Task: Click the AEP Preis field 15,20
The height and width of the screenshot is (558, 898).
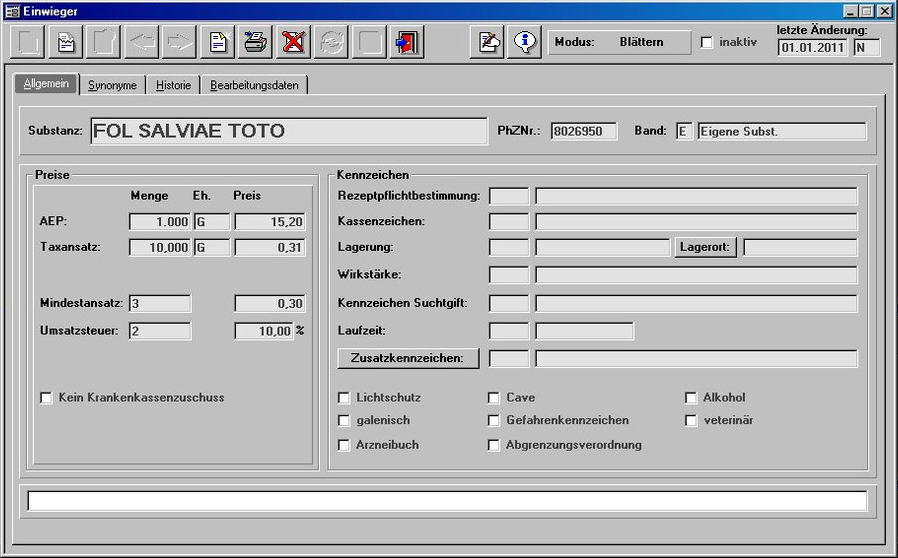Action: [270, 222]
